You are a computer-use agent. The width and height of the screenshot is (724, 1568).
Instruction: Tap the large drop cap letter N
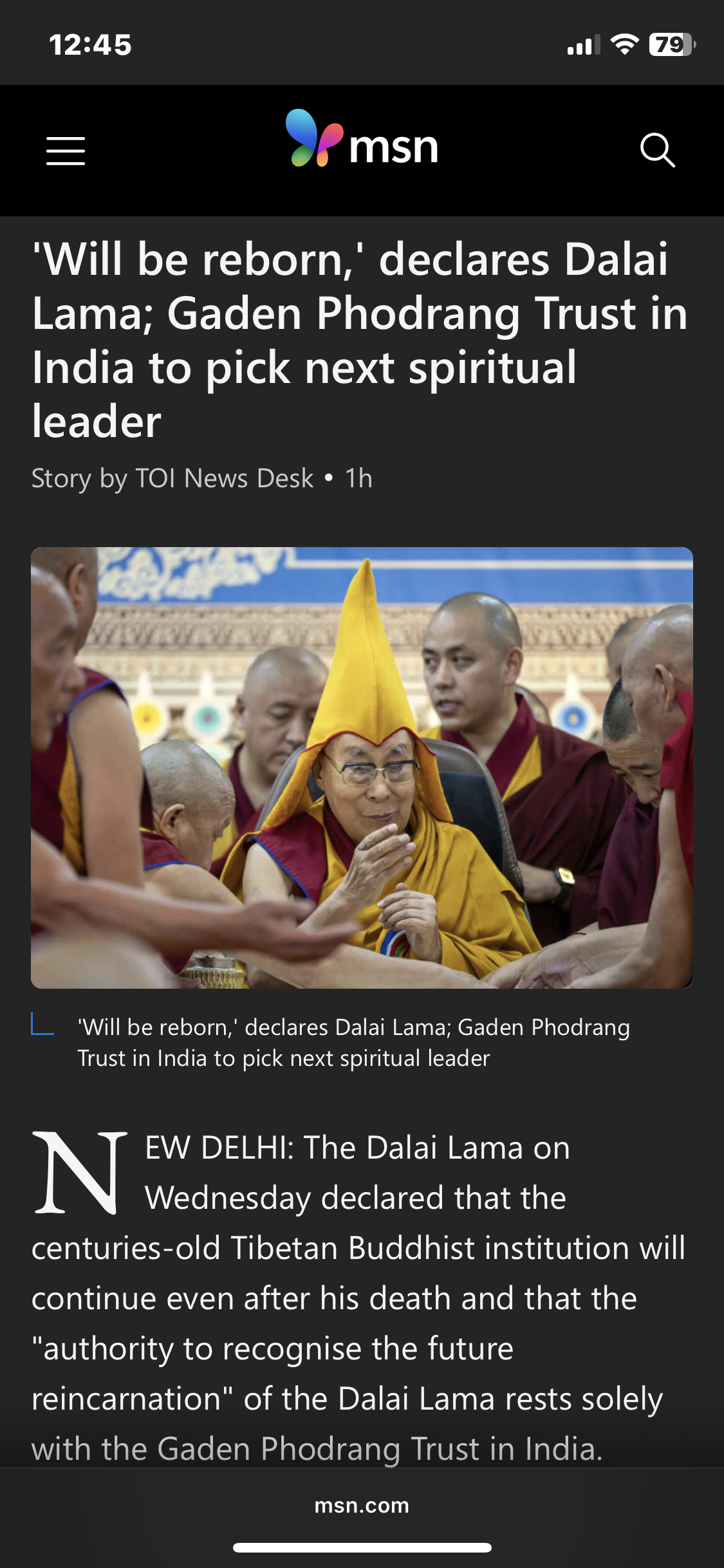80,1173
